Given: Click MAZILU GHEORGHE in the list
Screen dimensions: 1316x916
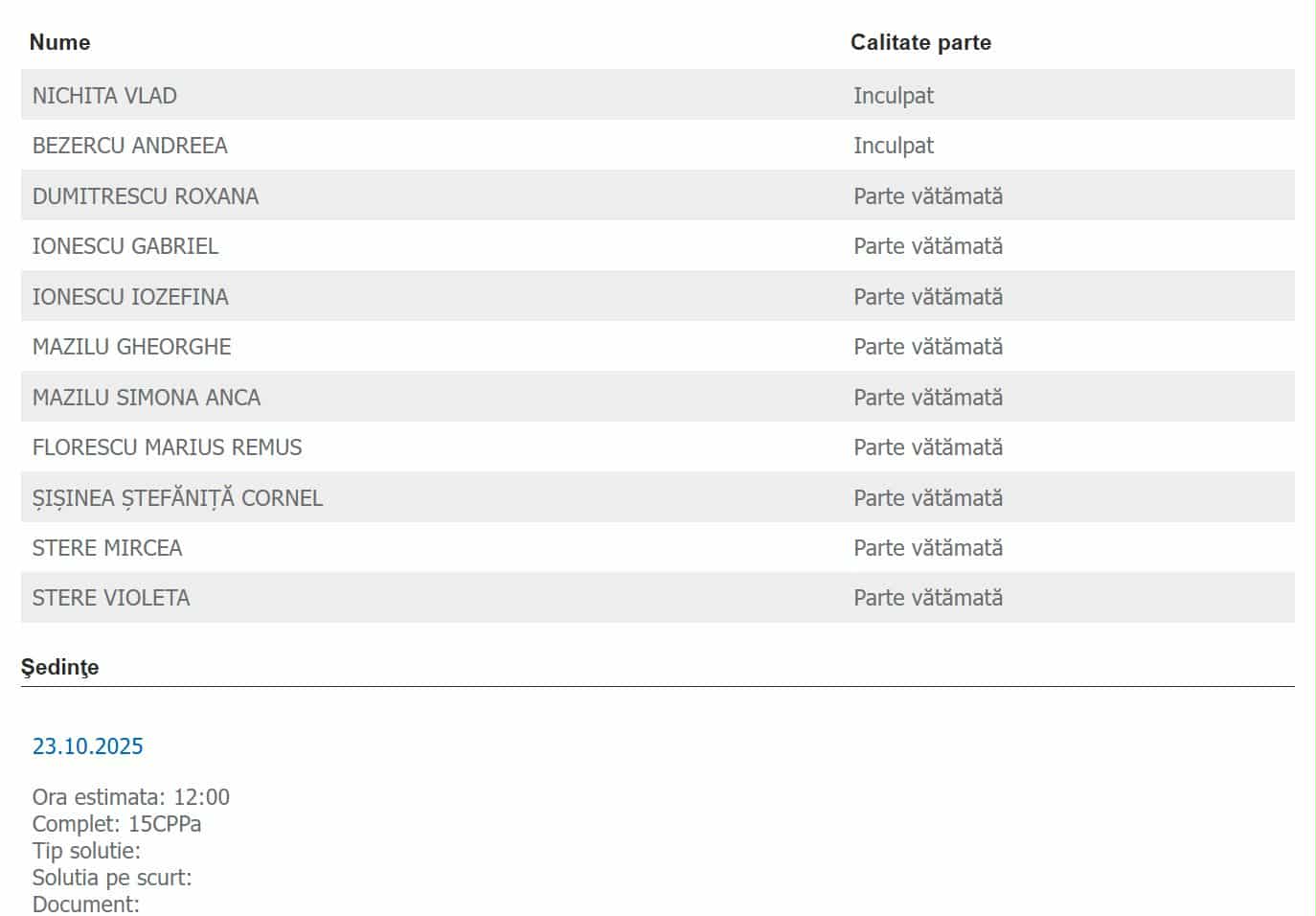Looking at the screenshot, I should (x=132, y=347).
